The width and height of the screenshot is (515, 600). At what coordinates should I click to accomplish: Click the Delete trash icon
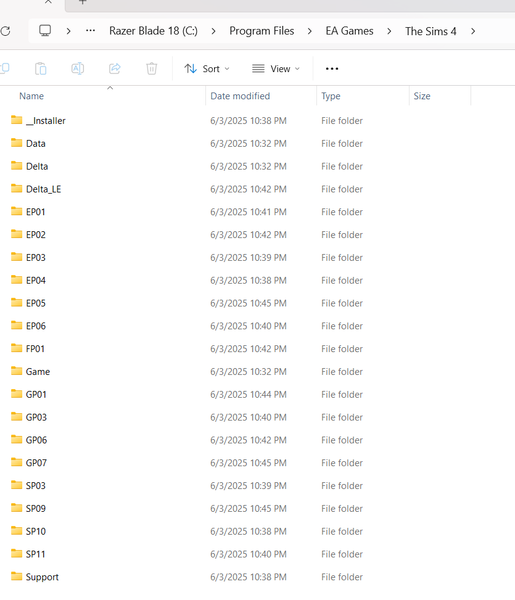pyautogui.click(x=152, y=68)
